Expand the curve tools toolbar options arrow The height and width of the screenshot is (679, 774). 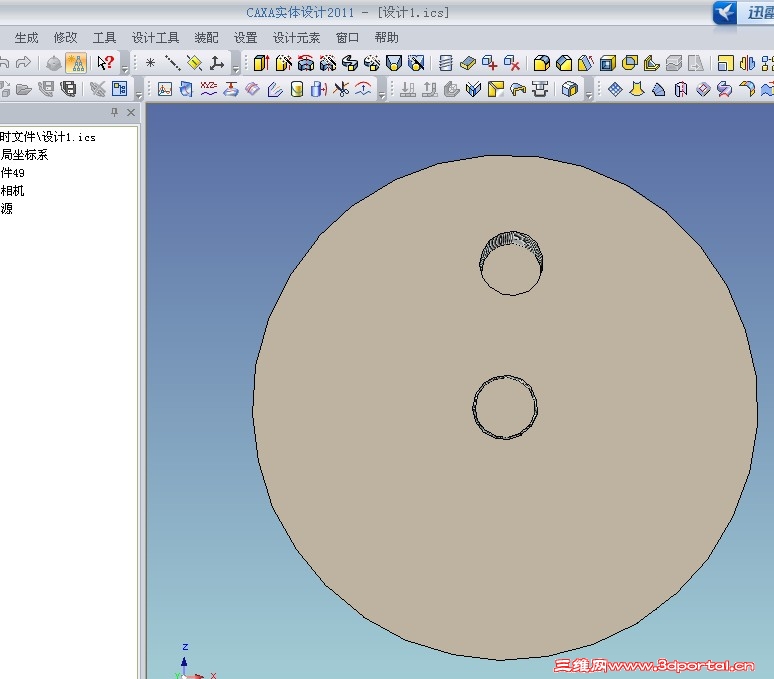[382, 94]
